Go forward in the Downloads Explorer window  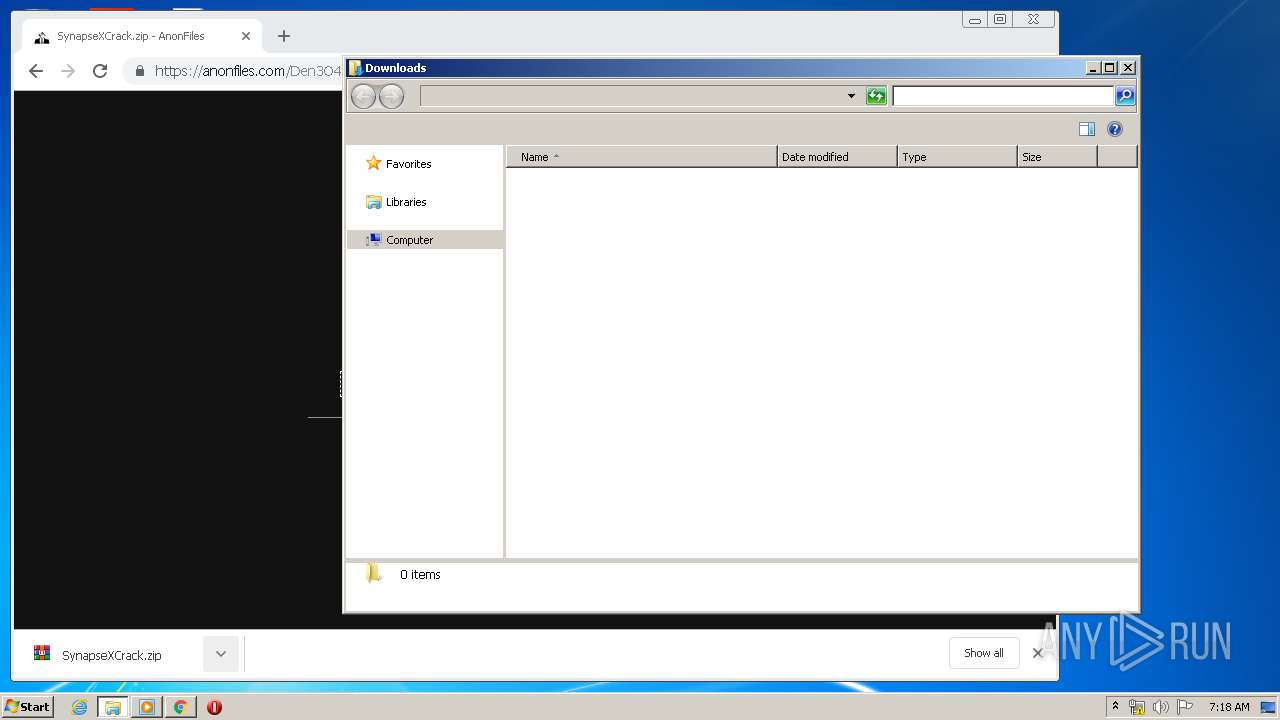391,96
